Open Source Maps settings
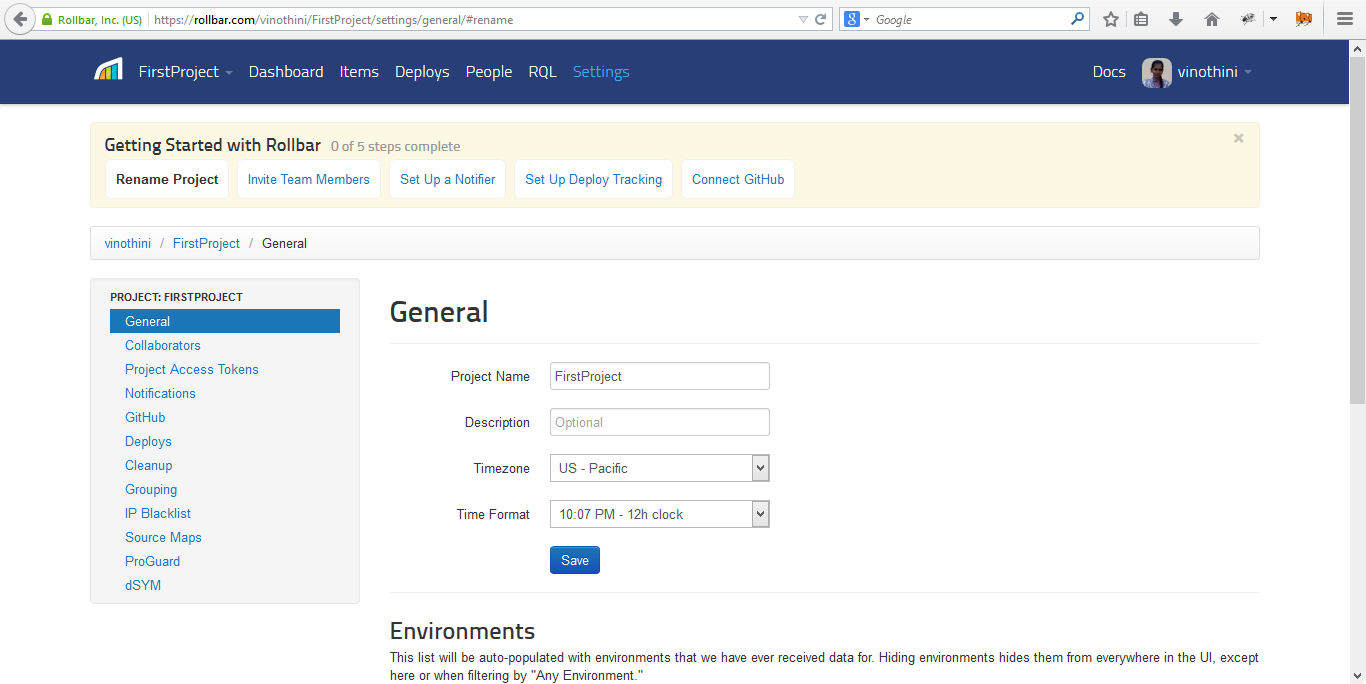 [x=163, y=537]
